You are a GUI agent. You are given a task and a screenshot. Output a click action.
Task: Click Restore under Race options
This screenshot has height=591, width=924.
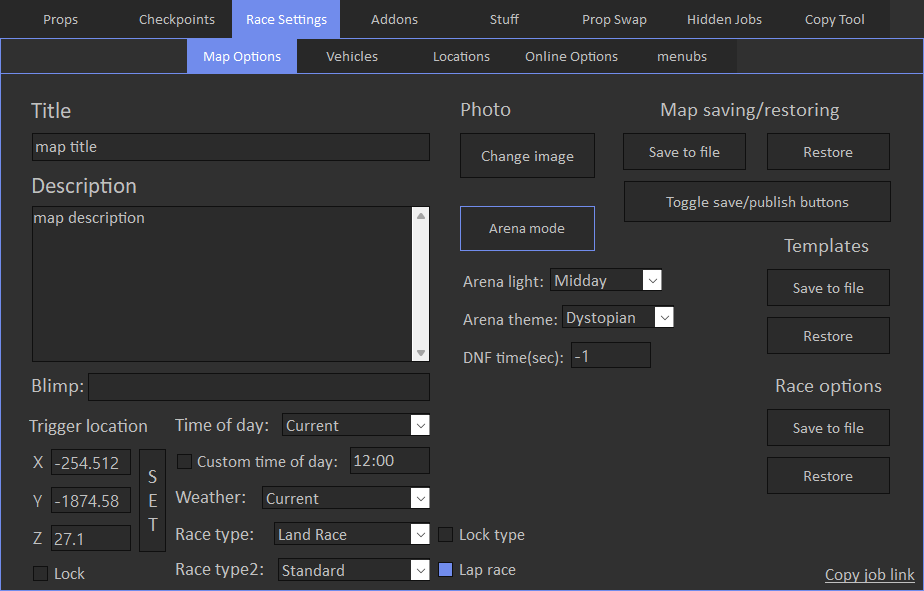tap(828, 476)
